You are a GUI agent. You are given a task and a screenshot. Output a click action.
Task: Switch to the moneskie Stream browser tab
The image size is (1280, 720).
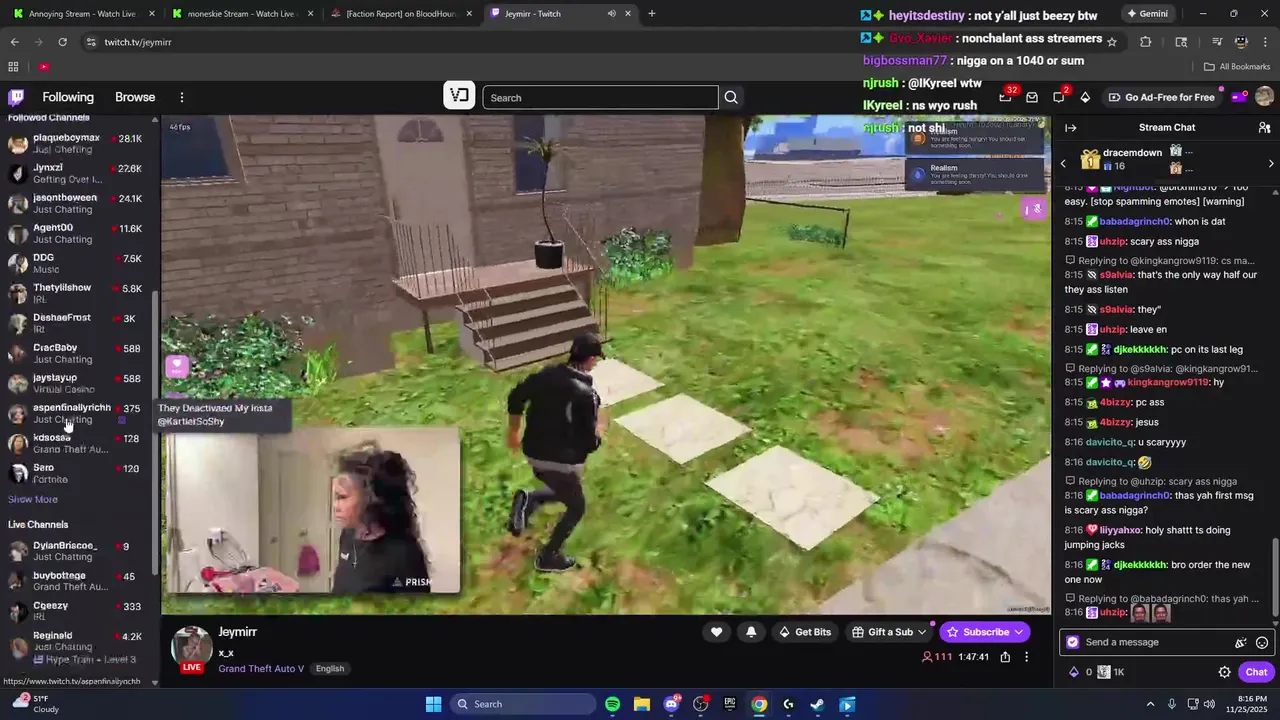pos(244,14)
